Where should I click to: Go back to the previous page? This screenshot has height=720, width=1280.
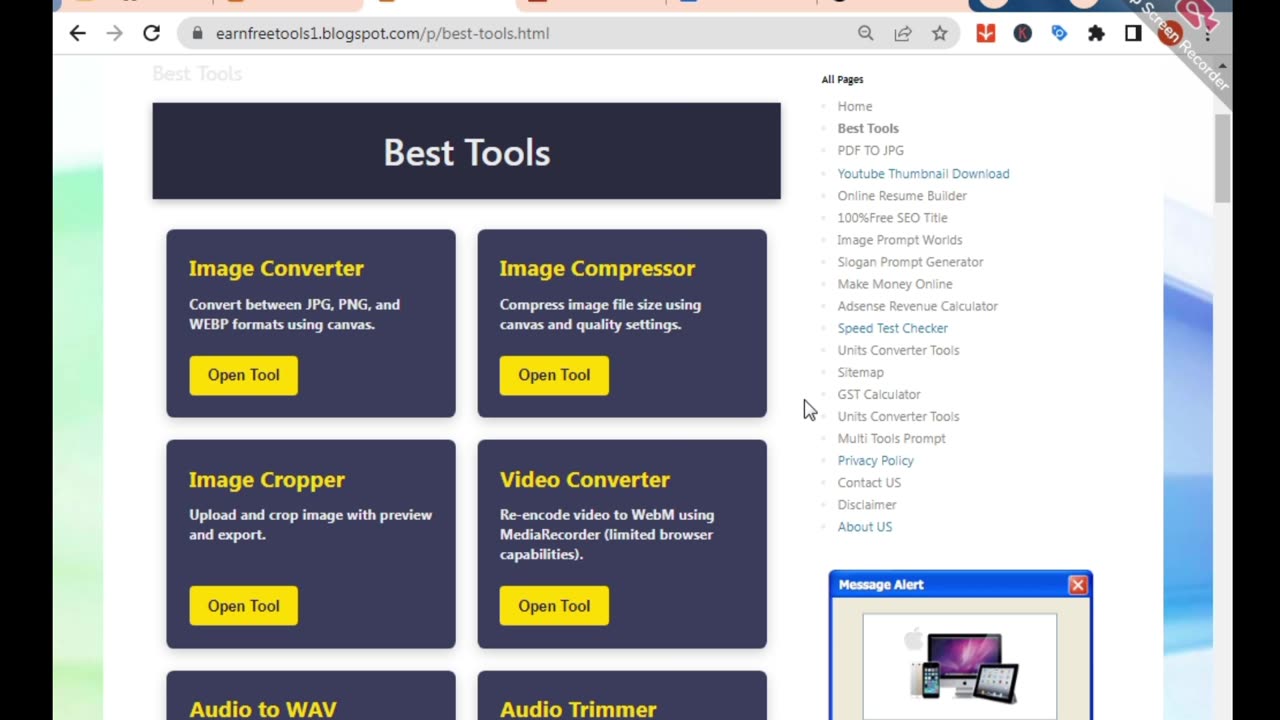78,33
